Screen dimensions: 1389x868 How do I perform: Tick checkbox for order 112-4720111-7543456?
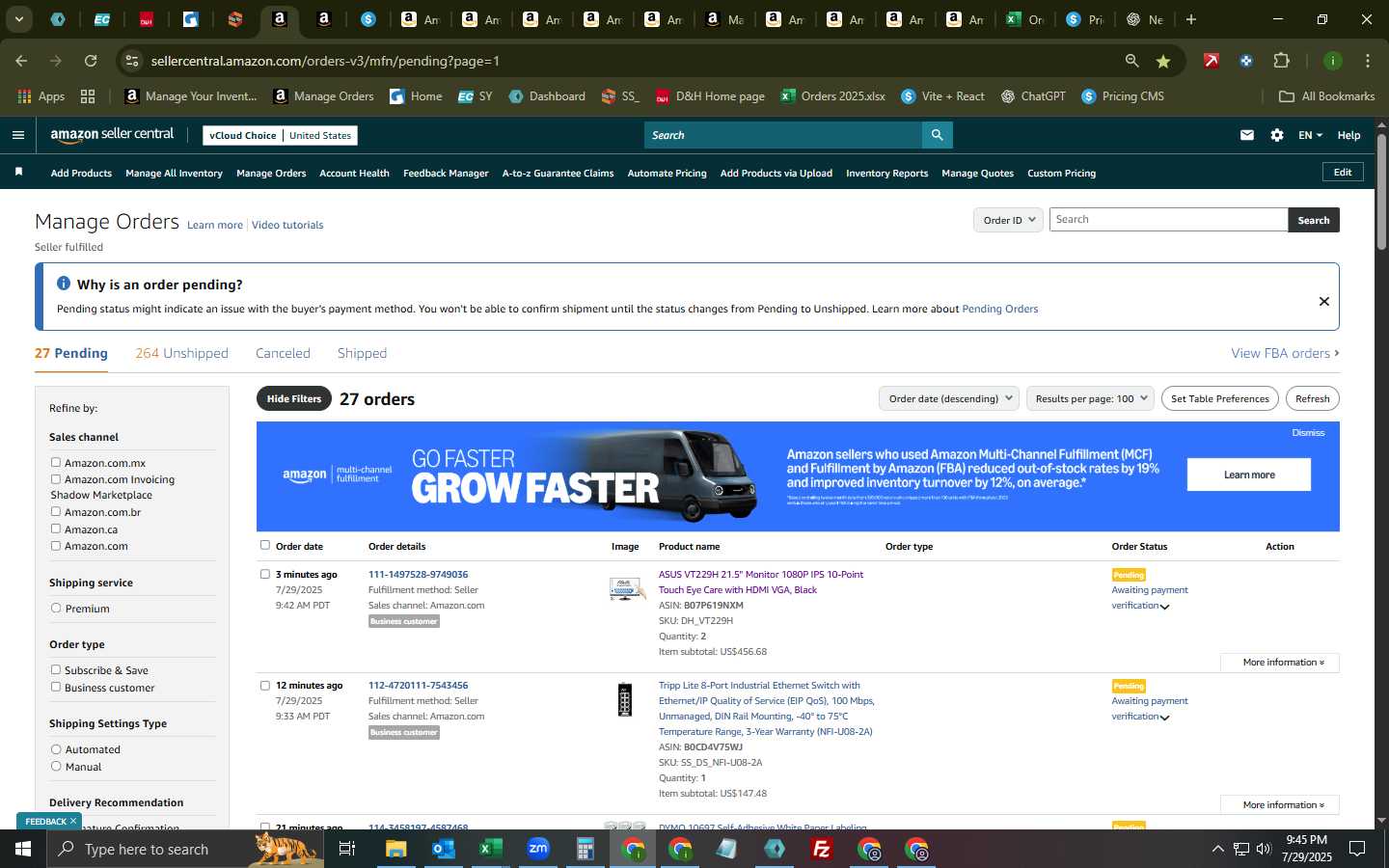(265, 686)
